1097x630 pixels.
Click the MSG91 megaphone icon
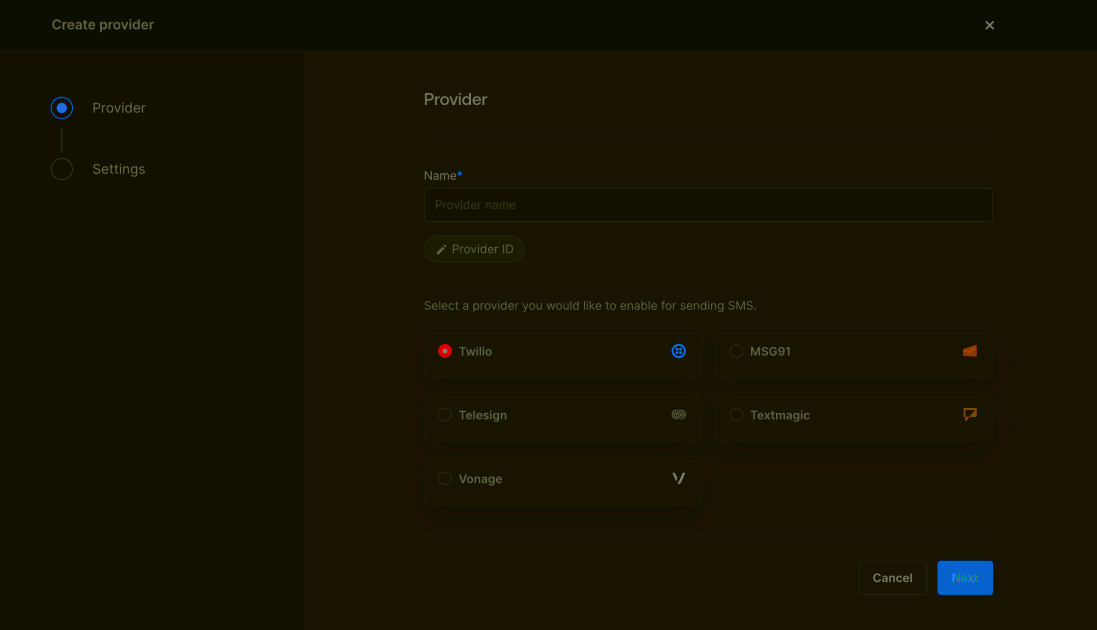tap(969, 351)
